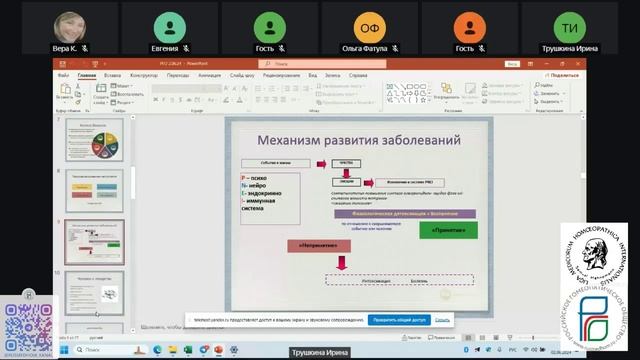Screen dimensions: 640x360
Task: Switch to the Слайд-шоу ribbon tab
Action: 242,76
